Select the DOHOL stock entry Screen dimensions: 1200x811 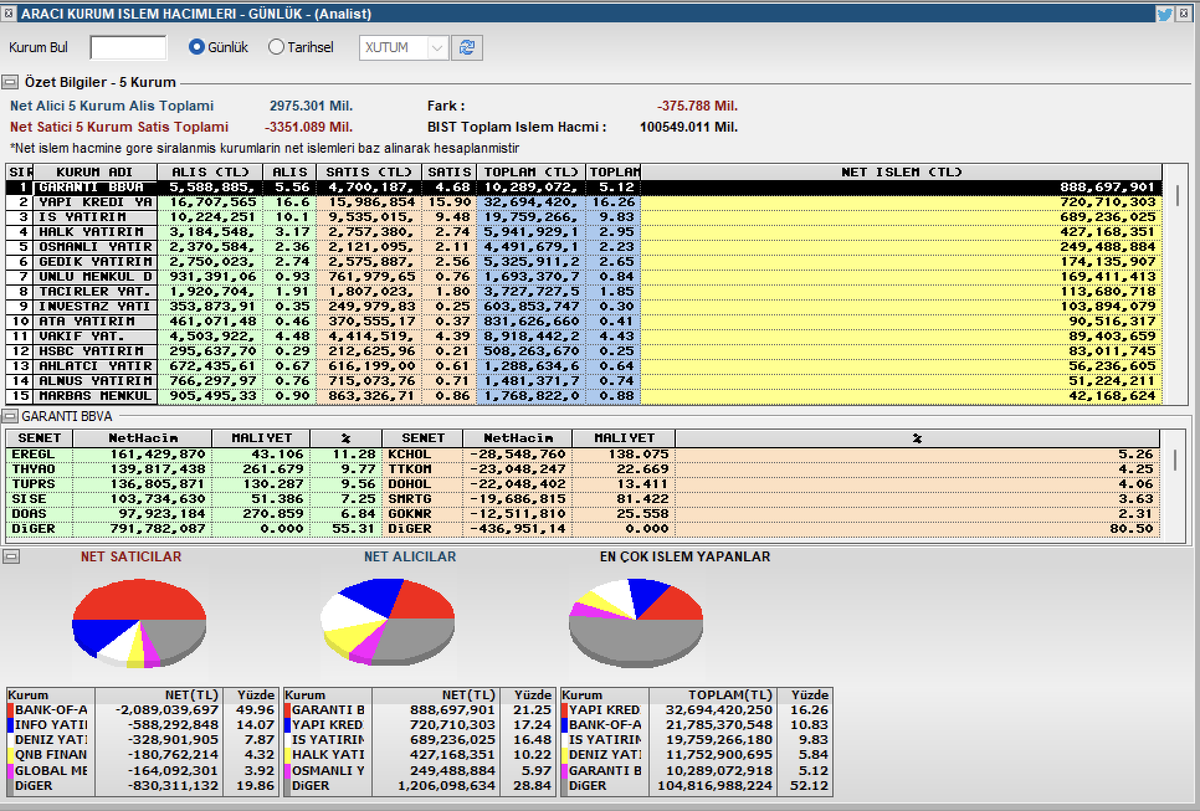point(771,484)
